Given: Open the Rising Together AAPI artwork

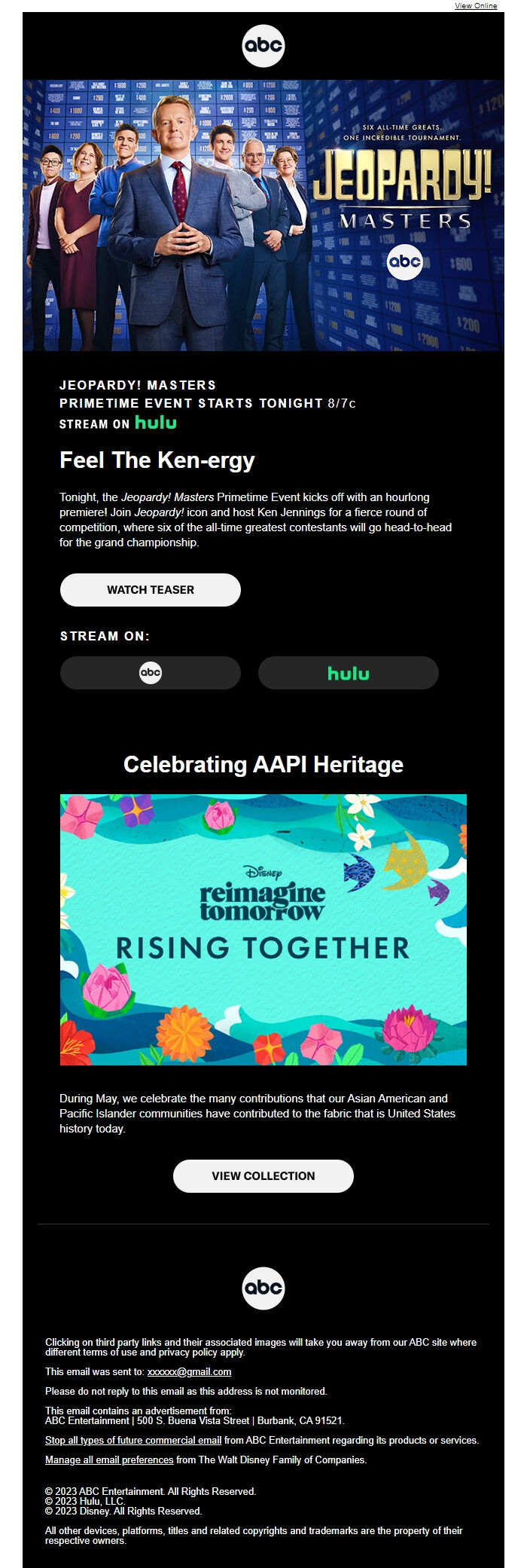Looking at the screenshot, I should (x=263, y=930).
